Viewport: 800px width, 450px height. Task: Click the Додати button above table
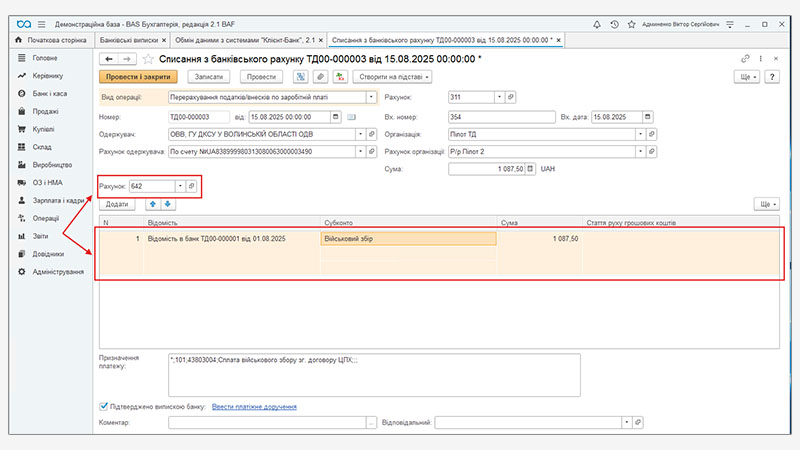click(x=117, y=204)
